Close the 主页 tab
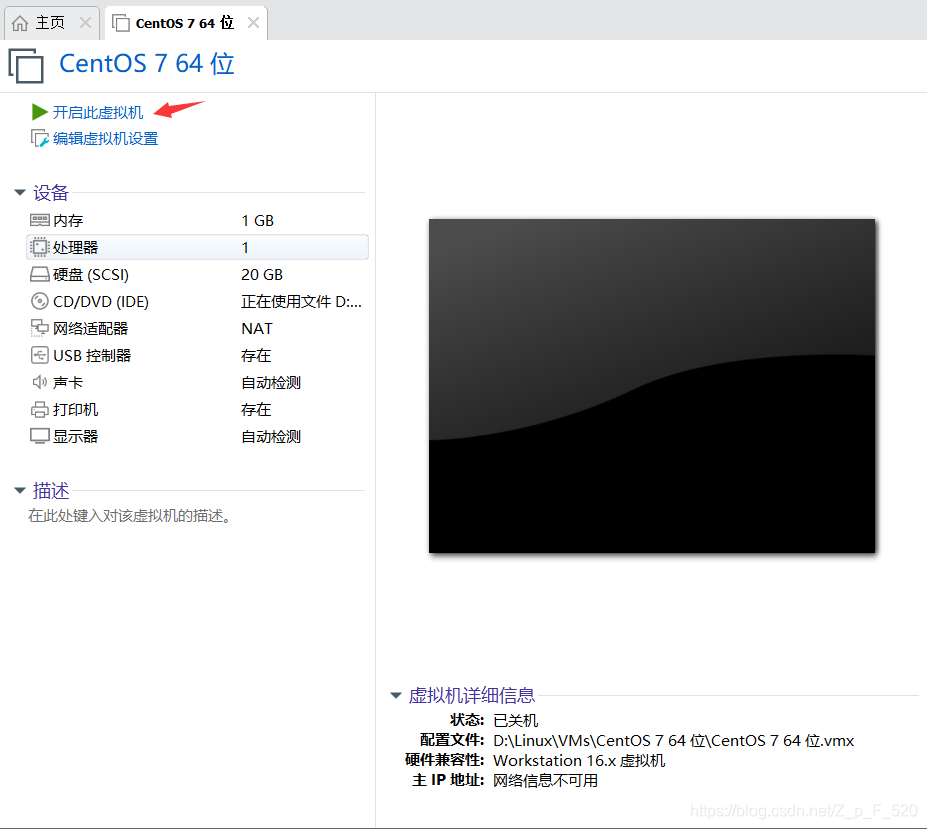The image size is (927, 829). click(85, 22)
